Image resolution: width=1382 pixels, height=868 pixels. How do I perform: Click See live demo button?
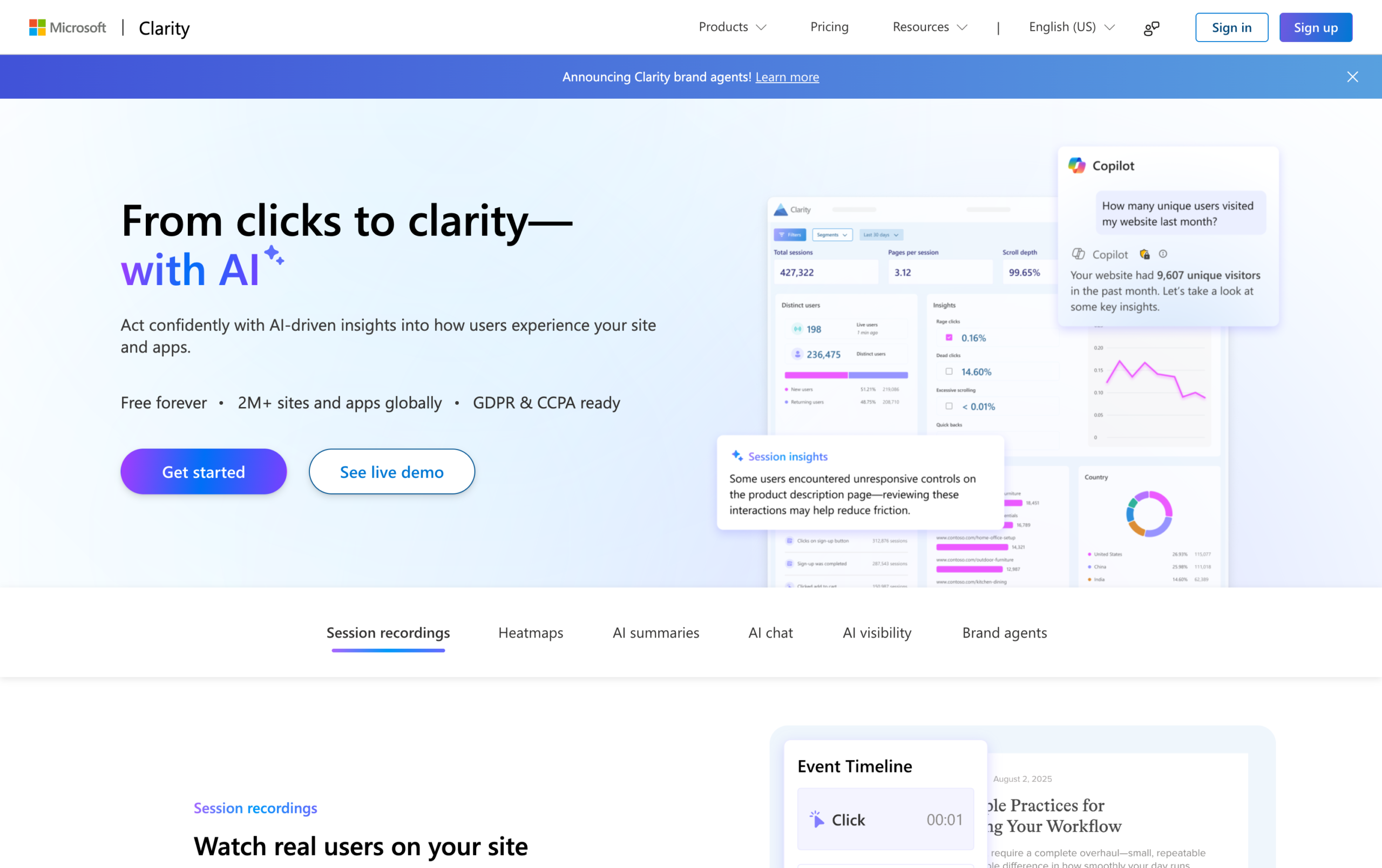[392, 472]
